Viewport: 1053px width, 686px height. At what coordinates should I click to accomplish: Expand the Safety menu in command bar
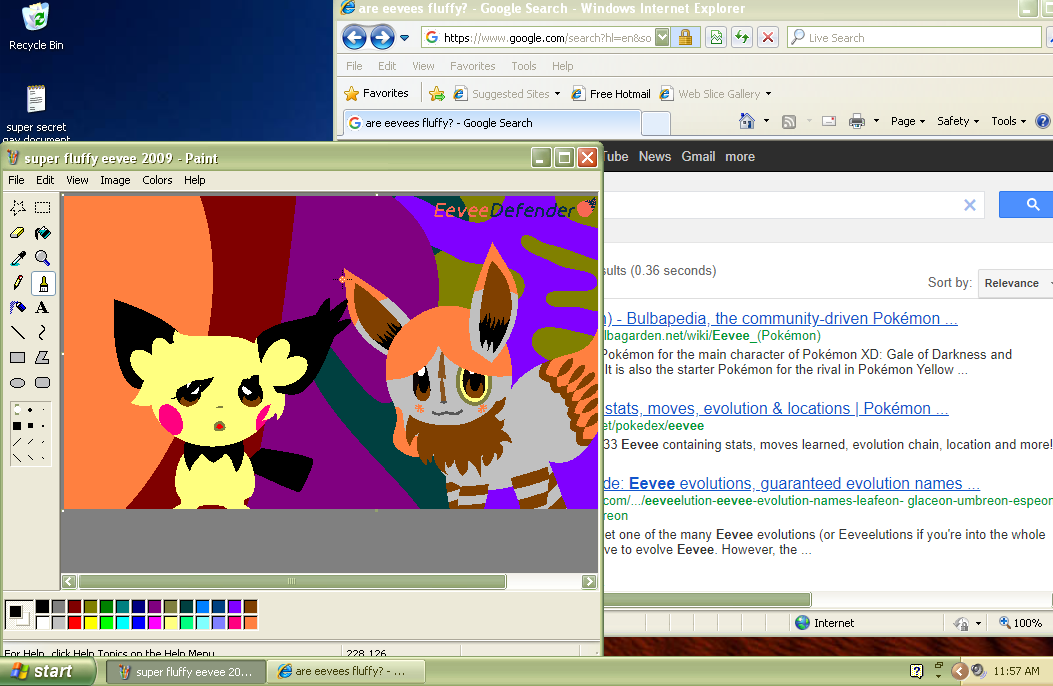[x=957, y=121]
